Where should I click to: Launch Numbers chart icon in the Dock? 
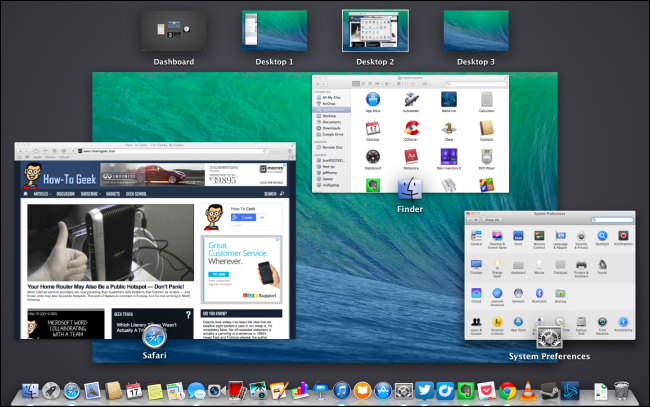point(300,390)
